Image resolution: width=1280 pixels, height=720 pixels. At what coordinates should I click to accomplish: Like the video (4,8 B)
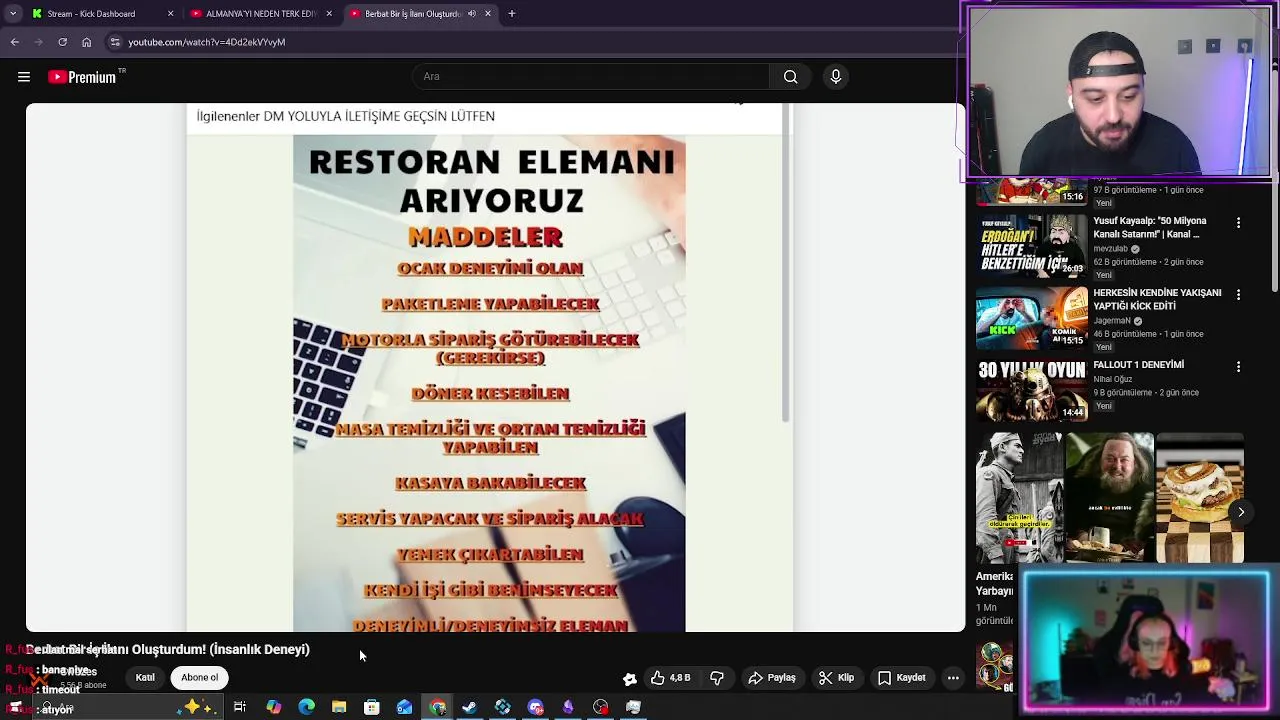(x=670, y=678)
